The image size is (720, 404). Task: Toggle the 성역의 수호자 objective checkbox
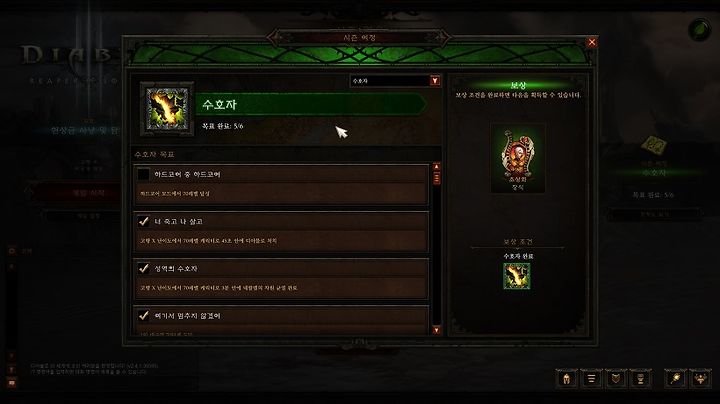(x=143, y=268)
